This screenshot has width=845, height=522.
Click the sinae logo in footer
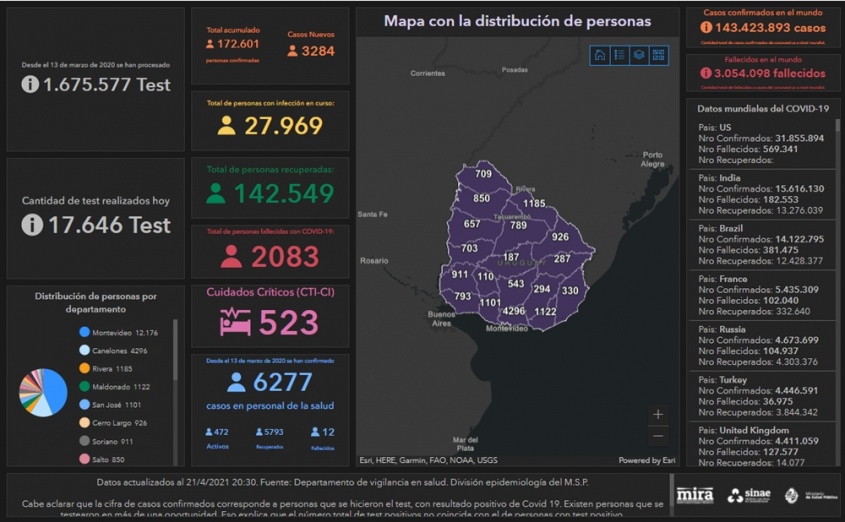tap(748, 495)
